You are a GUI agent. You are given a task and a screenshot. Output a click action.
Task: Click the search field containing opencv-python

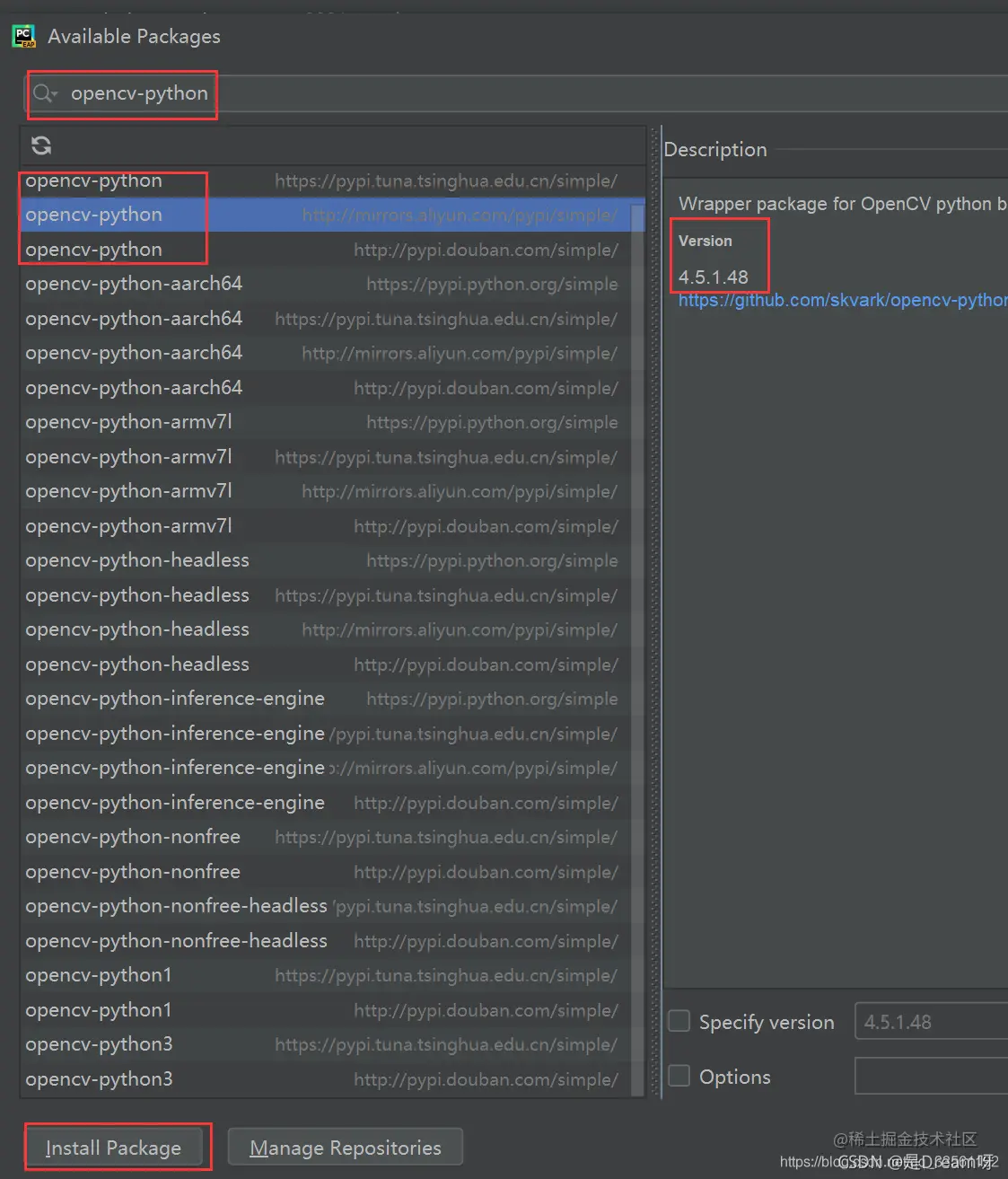[516, 93]
